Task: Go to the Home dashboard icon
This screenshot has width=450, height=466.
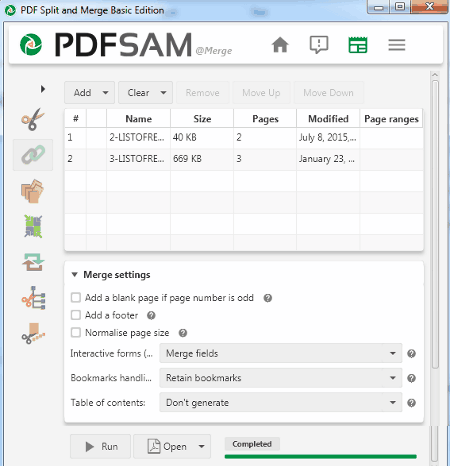Action: pyautogui.click(x=280, y=45)
